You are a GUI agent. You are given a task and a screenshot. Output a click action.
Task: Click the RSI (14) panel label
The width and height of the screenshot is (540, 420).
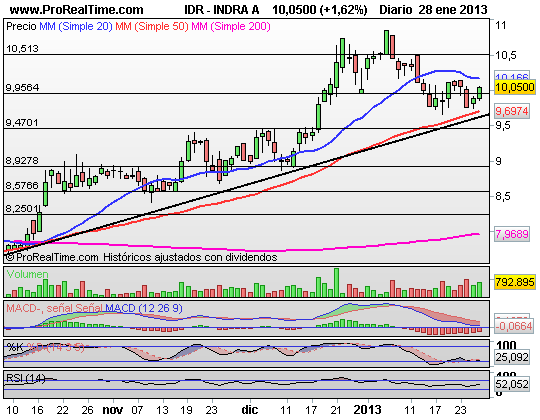[26, 378]
